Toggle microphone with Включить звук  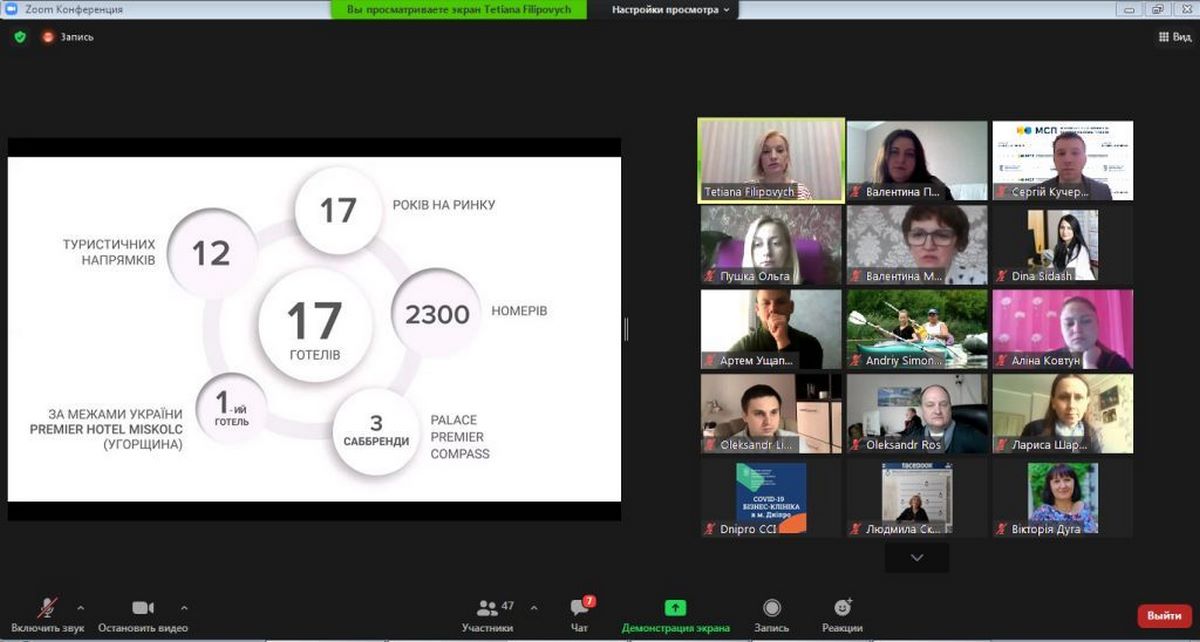[x=47, y=608]
